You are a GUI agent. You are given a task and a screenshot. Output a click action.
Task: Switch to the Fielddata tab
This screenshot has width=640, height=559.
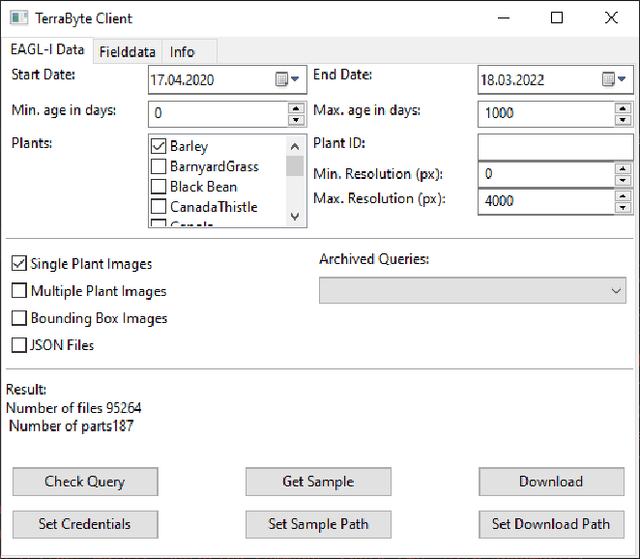(126, 52)
